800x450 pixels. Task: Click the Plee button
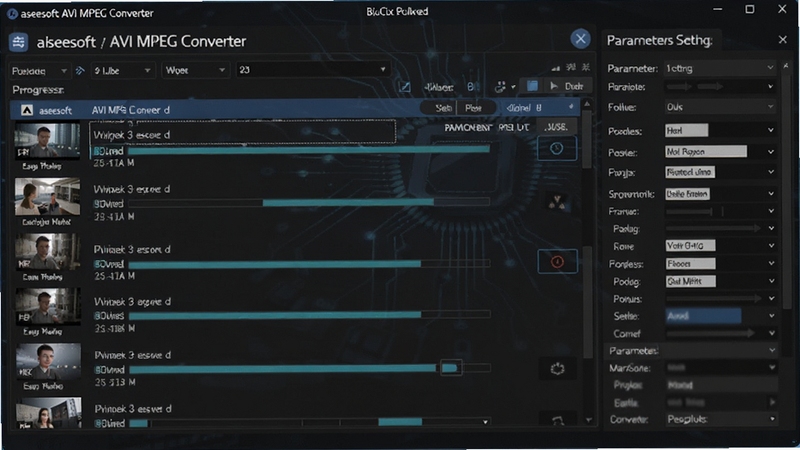pyautogui.click(x=473, y=108)
